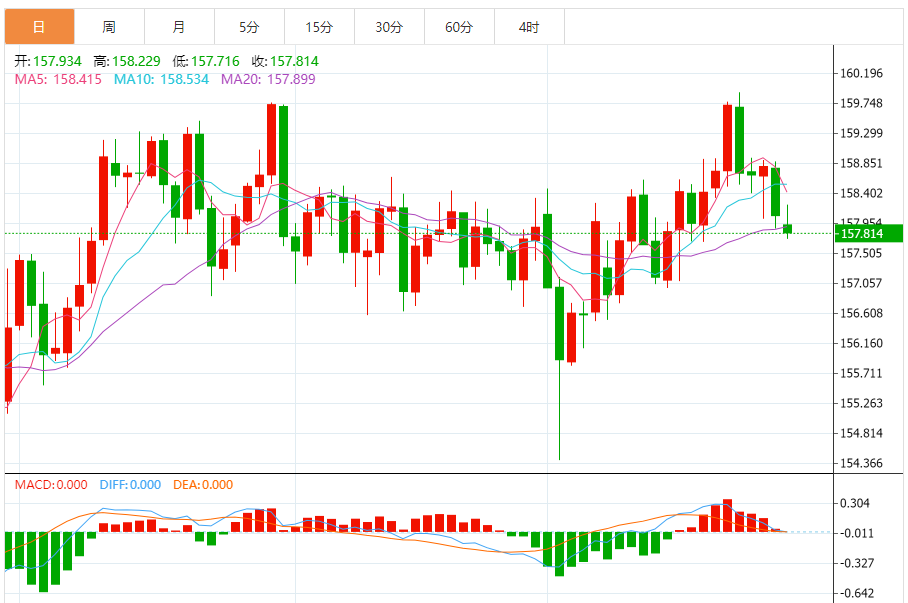Click the DEA:0.000 indicator label
Viewport: 908px width, 603px height.
[x=203, y=485]
